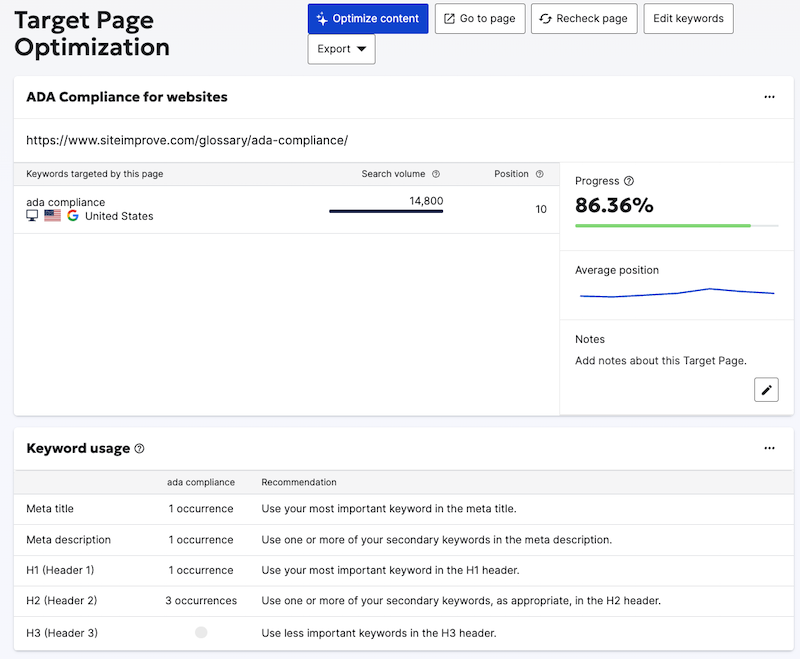Click the Google search engine icon
The image size is (800, 659).
(73, 216)
